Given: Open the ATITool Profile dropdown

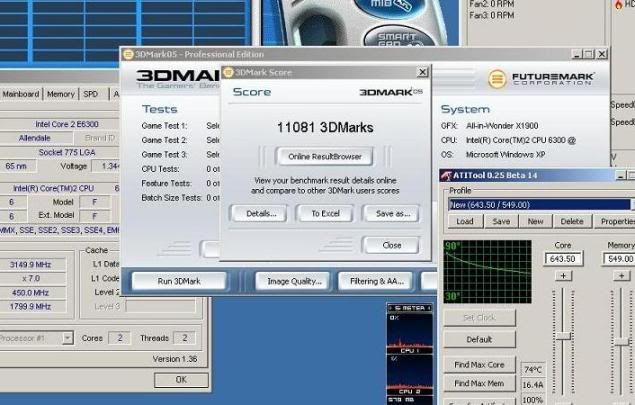Looking at the screenshot, I should point(541,205).
